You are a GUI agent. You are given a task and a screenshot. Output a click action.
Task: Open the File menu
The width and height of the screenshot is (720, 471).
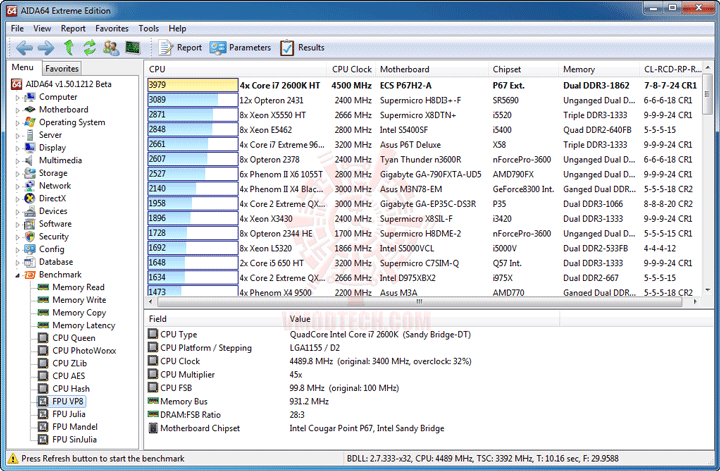pyautogui.click(x=17, y=28)
